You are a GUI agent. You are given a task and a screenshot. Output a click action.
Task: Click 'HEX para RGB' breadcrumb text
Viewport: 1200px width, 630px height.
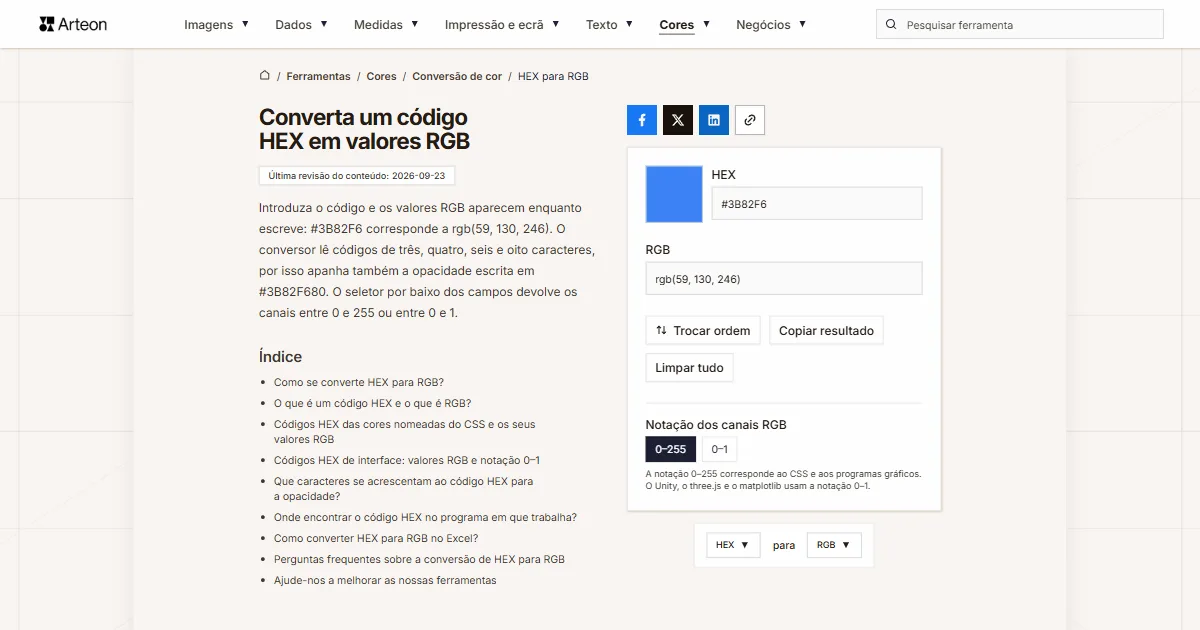[553, 76]
